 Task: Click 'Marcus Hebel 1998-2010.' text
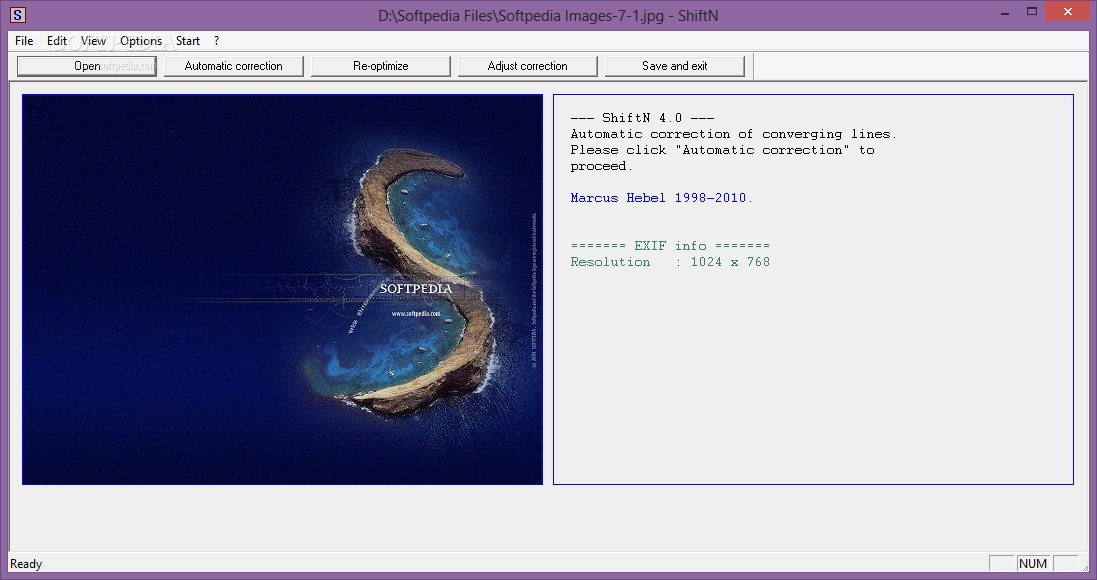tap(661, 198)
